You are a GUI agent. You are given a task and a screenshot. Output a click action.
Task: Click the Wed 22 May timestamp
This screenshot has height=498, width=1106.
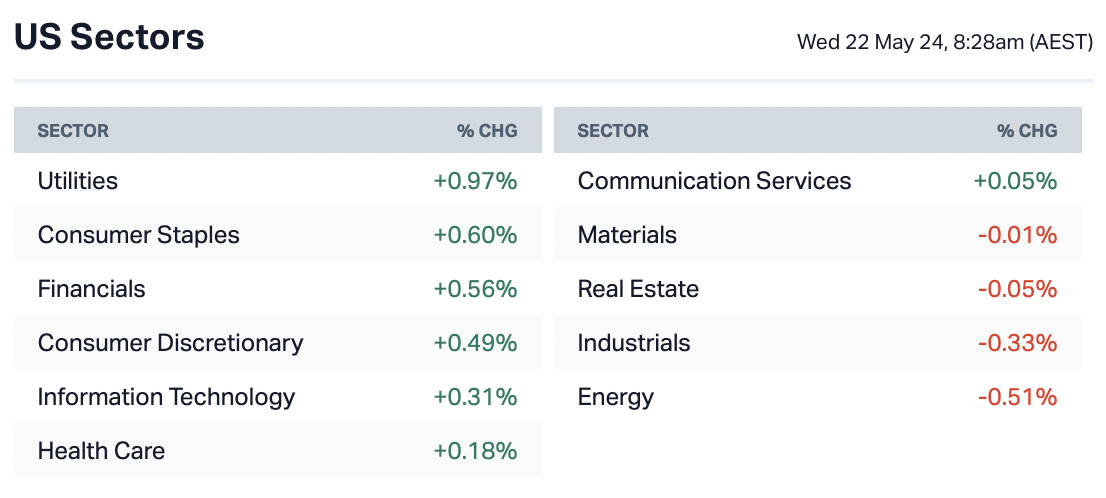(944, 42)
